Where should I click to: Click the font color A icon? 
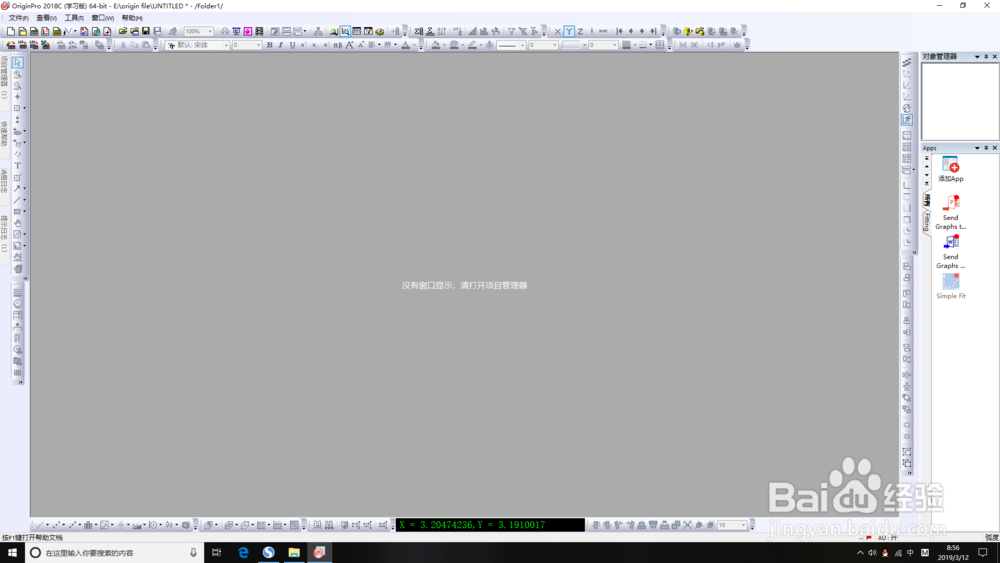[x=406, y=45]
